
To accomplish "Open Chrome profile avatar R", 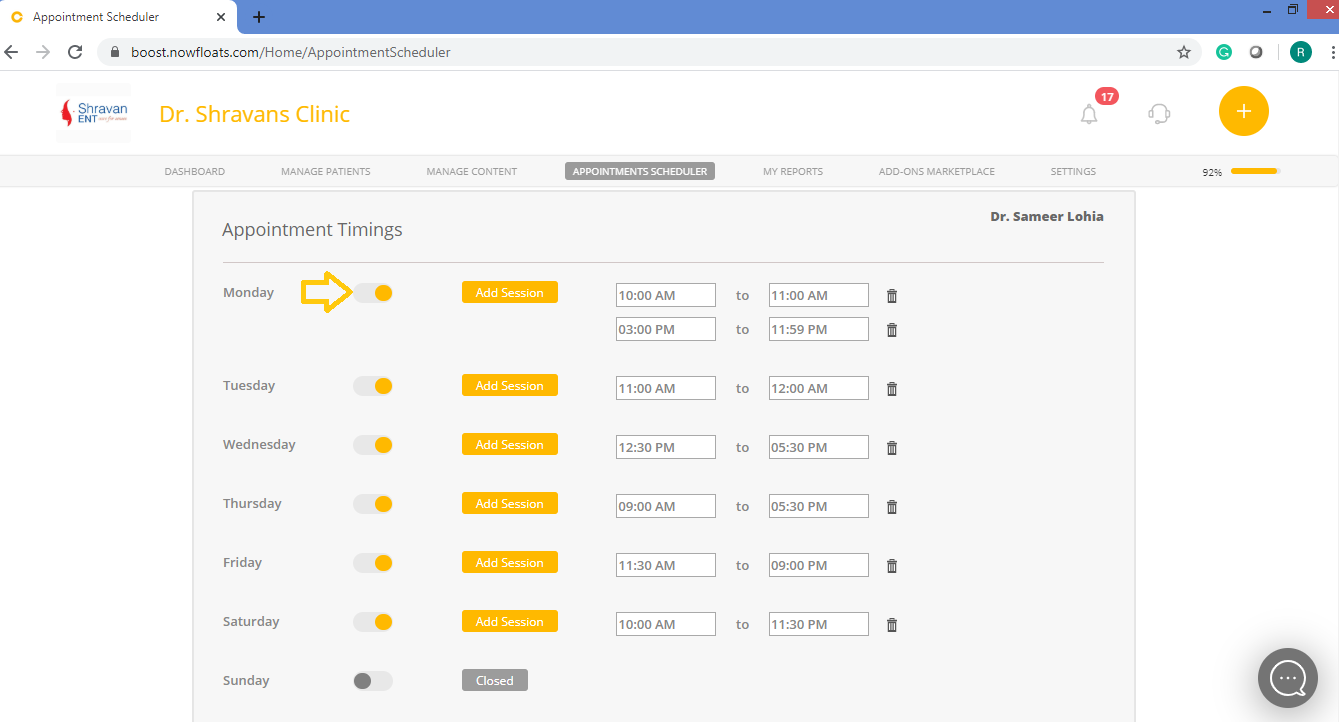I will tap(1301, 52).
